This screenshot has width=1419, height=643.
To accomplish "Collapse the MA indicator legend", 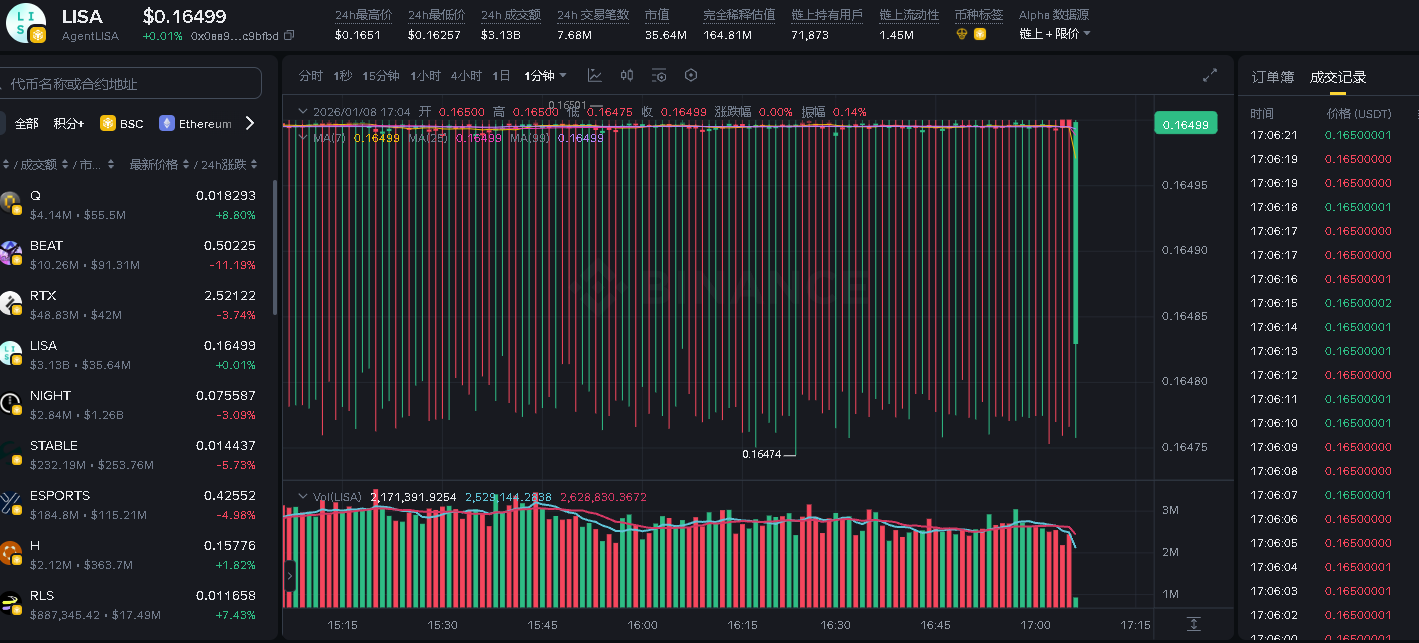I will point(302,138).
